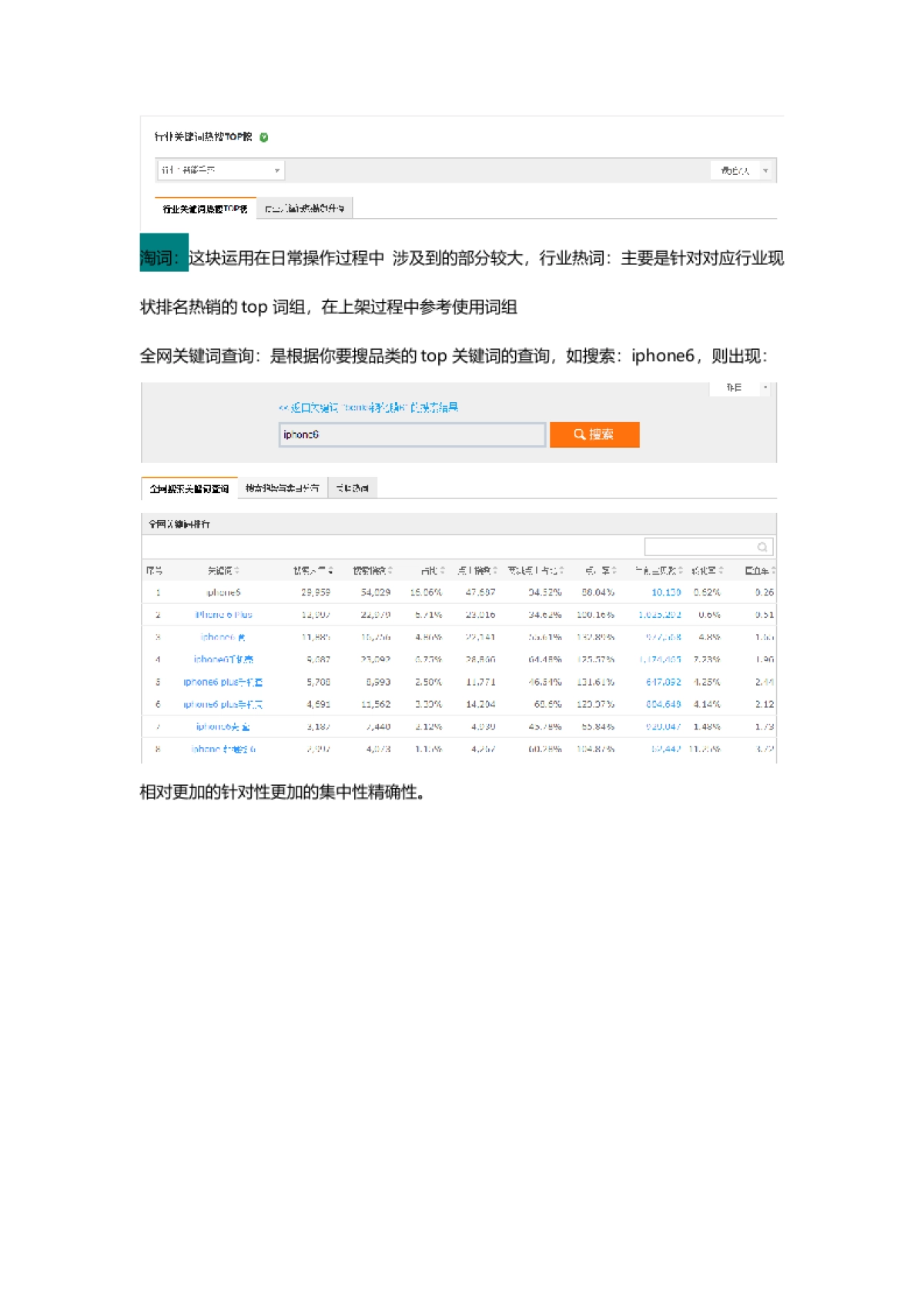Open the keyword link in row 7
Image resolution: width=924 pixels, height=1308 pixels.
click(223, 727)
